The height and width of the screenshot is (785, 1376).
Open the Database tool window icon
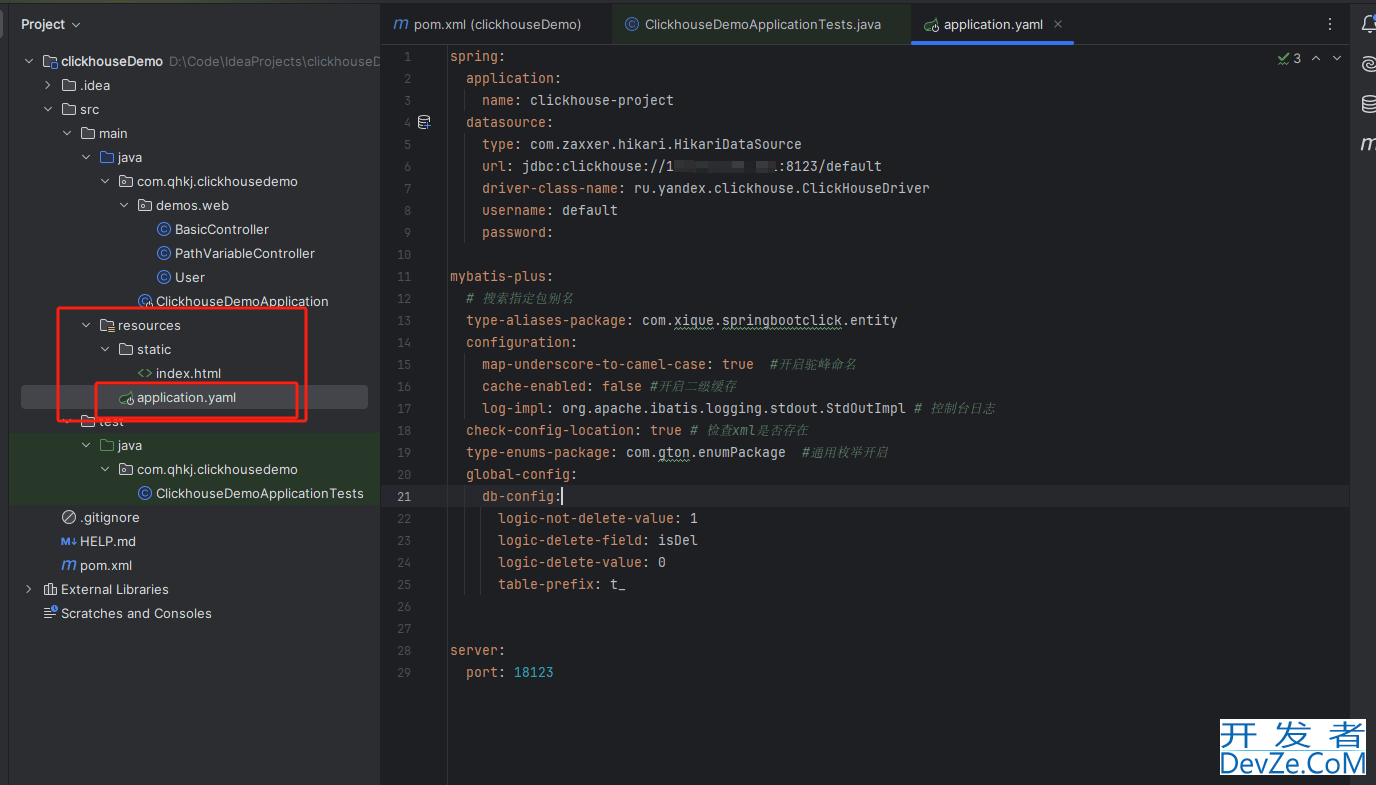coord(1368,104)
